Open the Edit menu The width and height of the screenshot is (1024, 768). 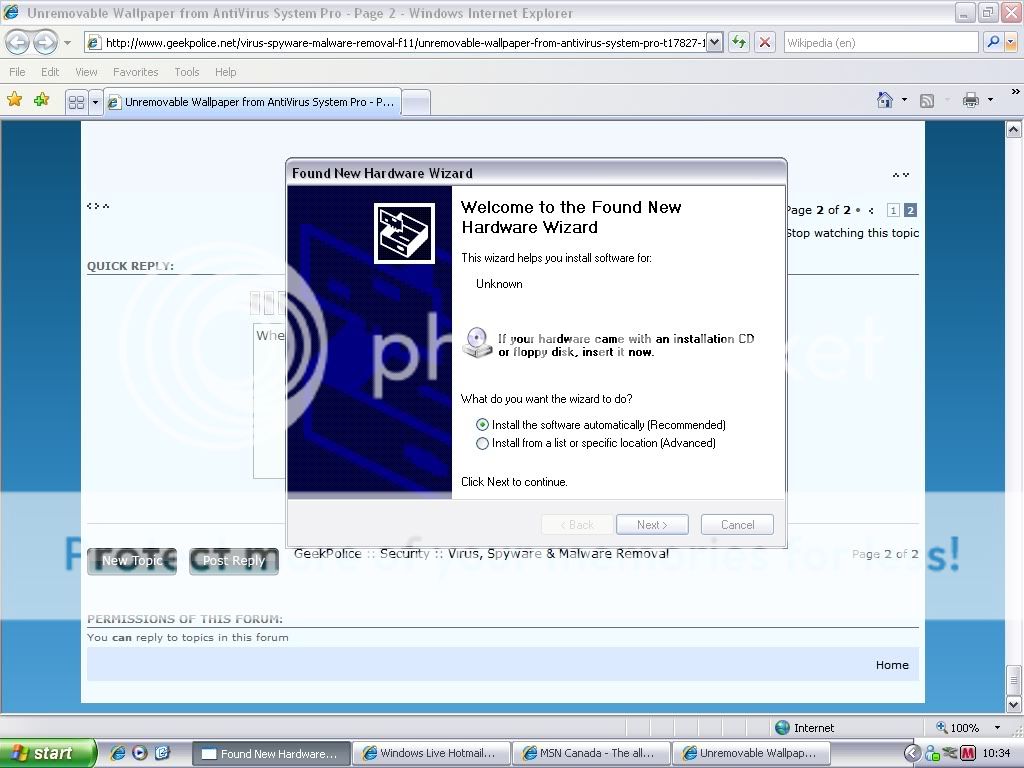click(x=50, y=72)
